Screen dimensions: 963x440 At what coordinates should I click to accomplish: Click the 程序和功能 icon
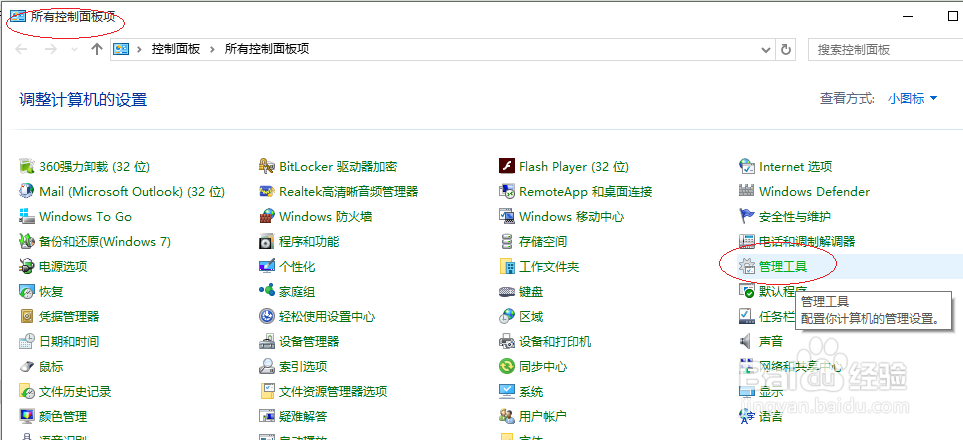point(266,242)
